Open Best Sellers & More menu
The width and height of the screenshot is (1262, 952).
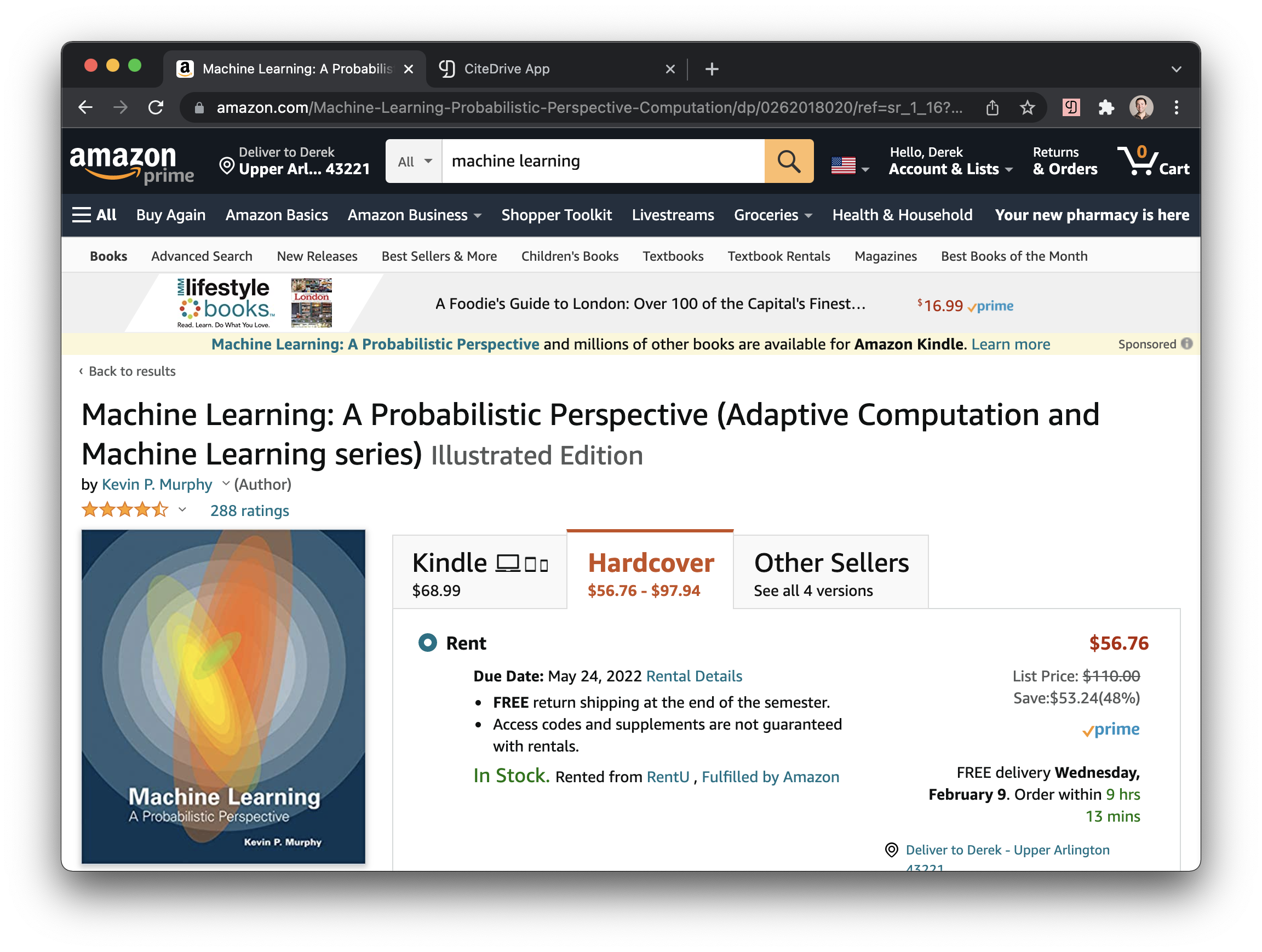click(x=439, y=257)
